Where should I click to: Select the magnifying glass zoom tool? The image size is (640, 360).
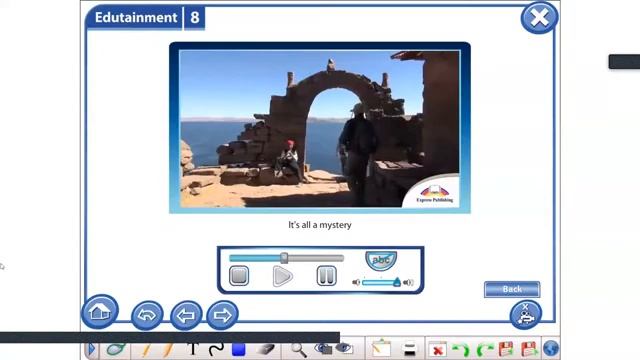point(299,350)
